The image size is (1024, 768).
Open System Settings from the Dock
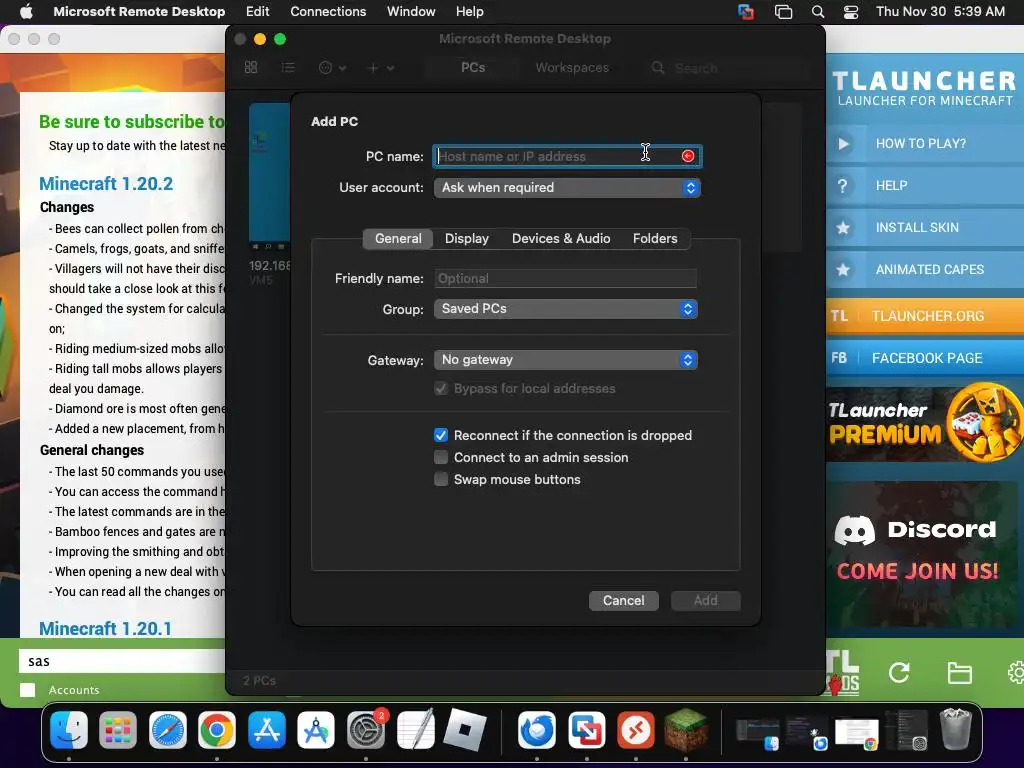pos(366,729)
